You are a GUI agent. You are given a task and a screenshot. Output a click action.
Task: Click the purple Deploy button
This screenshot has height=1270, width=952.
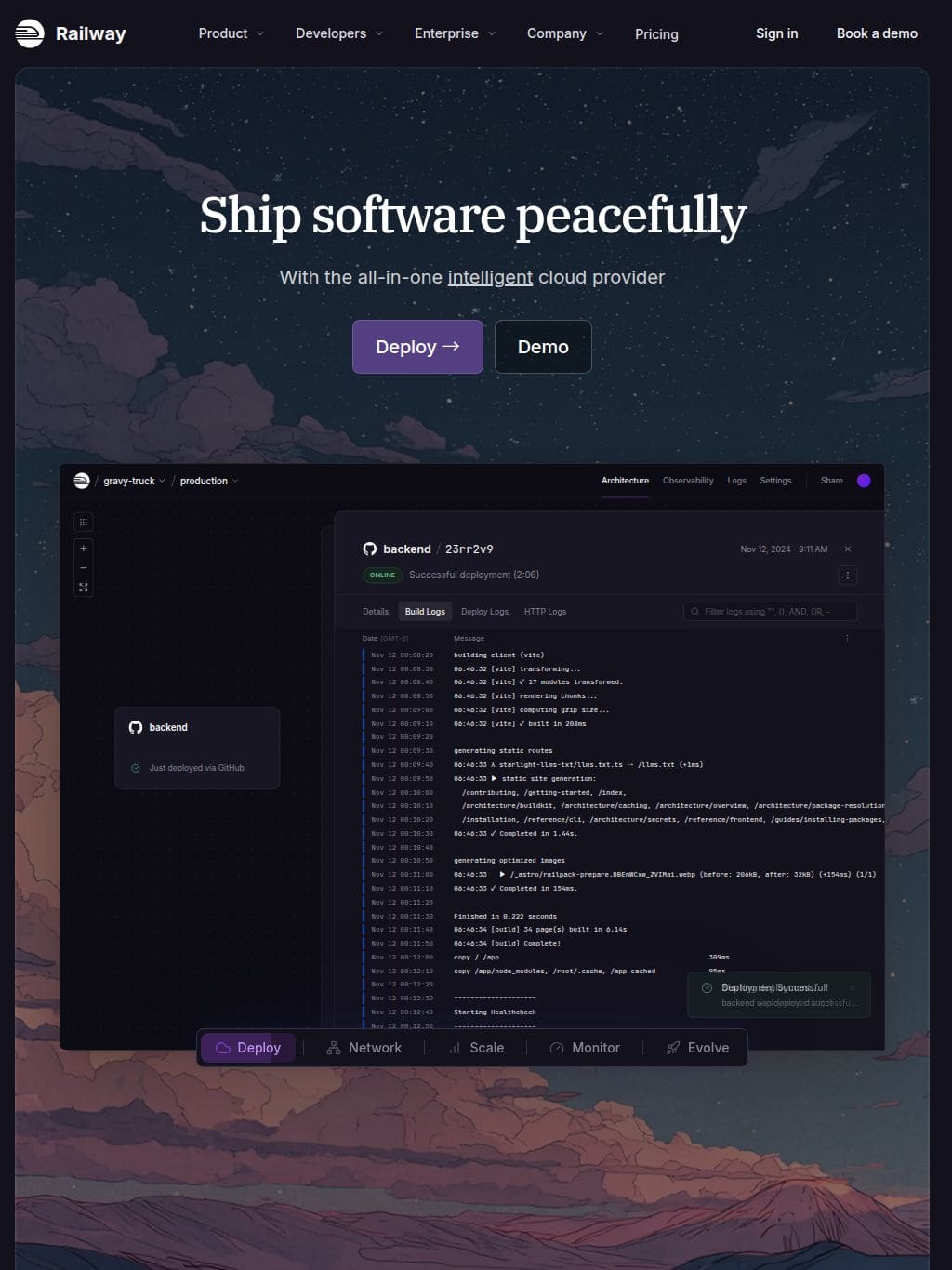coord(417,347)
